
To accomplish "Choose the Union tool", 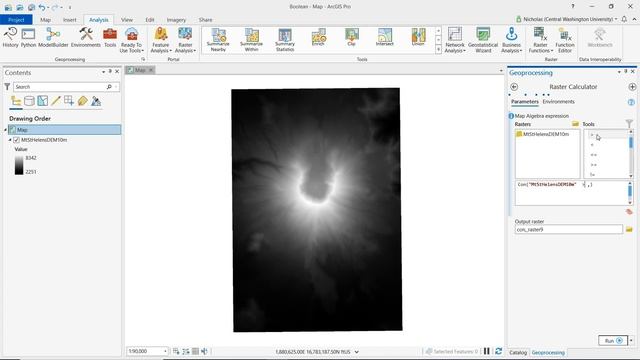I will (418, 38).
